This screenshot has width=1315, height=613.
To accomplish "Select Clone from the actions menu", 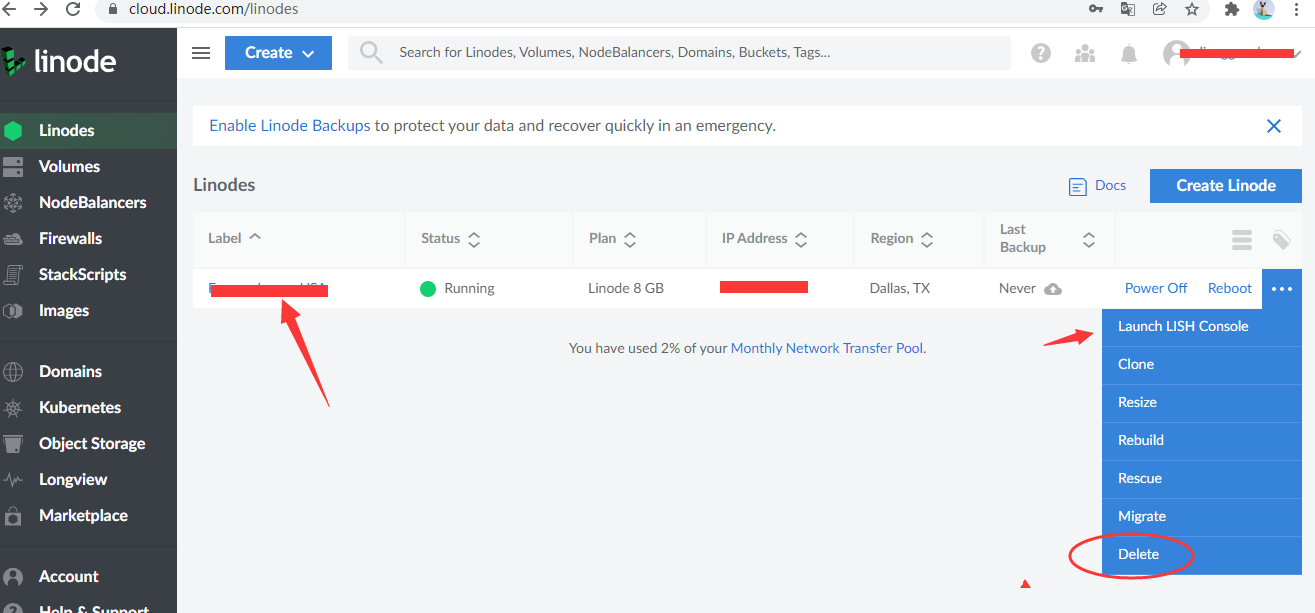I will click(x=1202, y=365).
